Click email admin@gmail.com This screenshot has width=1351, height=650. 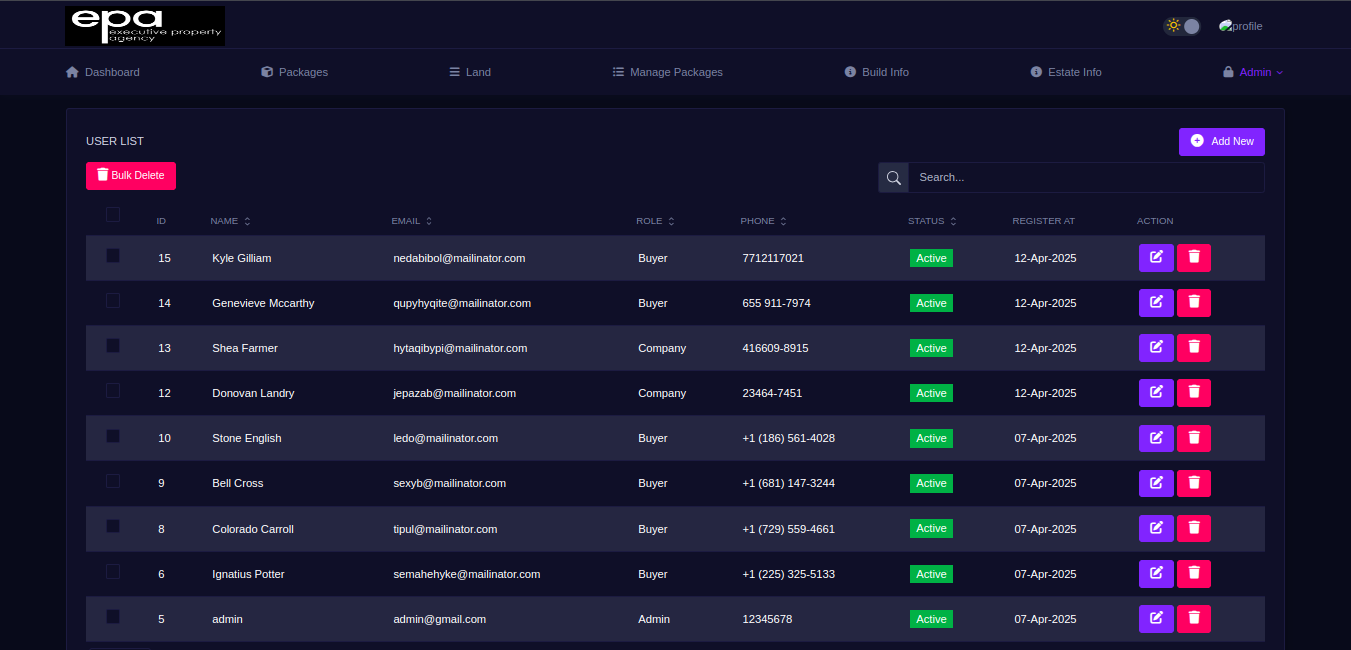click(439, 619)
